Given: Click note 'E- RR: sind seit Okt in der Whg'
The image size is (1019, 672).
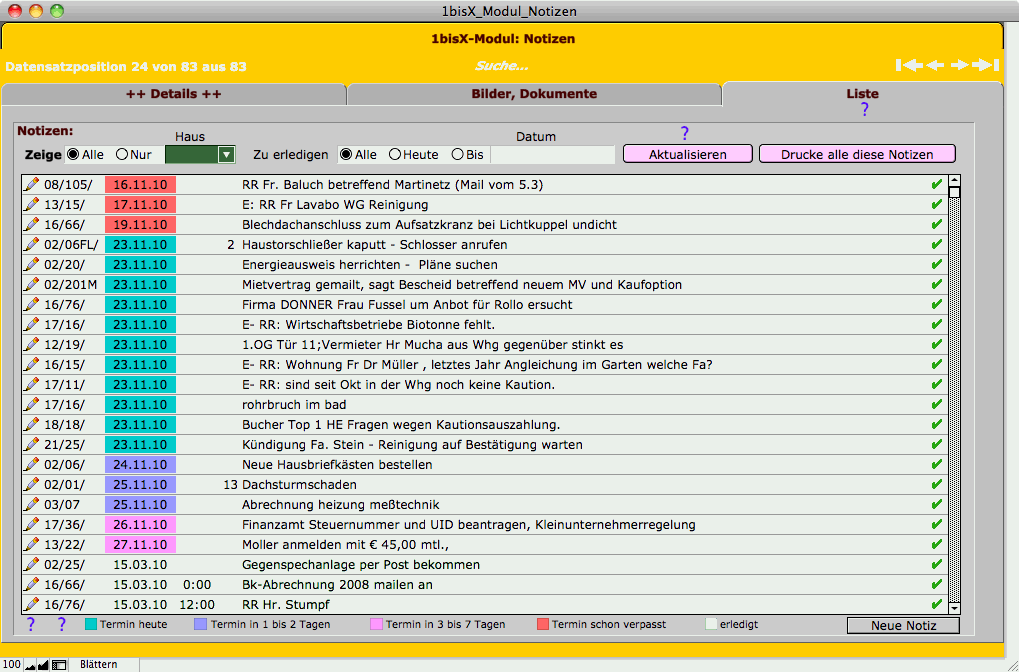Looking at the screenshot, I should tap(398, 385).
